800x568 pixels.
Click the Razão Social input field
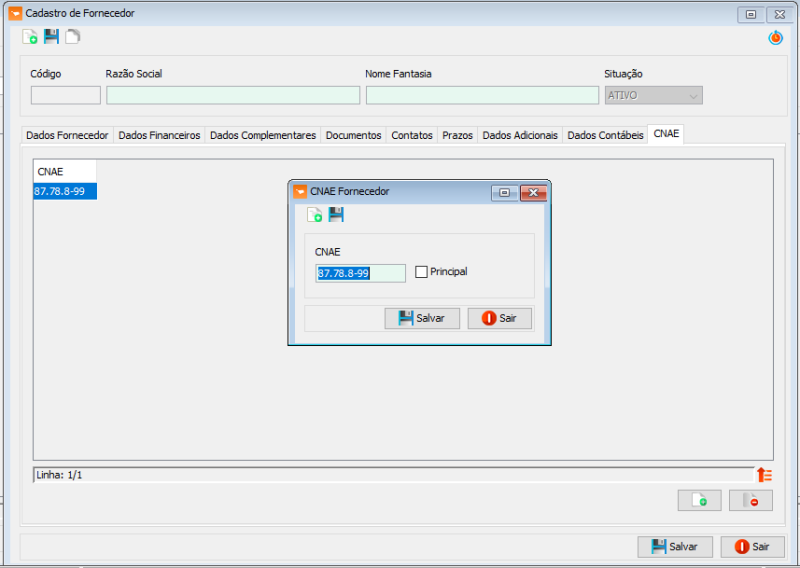point(233,95)
